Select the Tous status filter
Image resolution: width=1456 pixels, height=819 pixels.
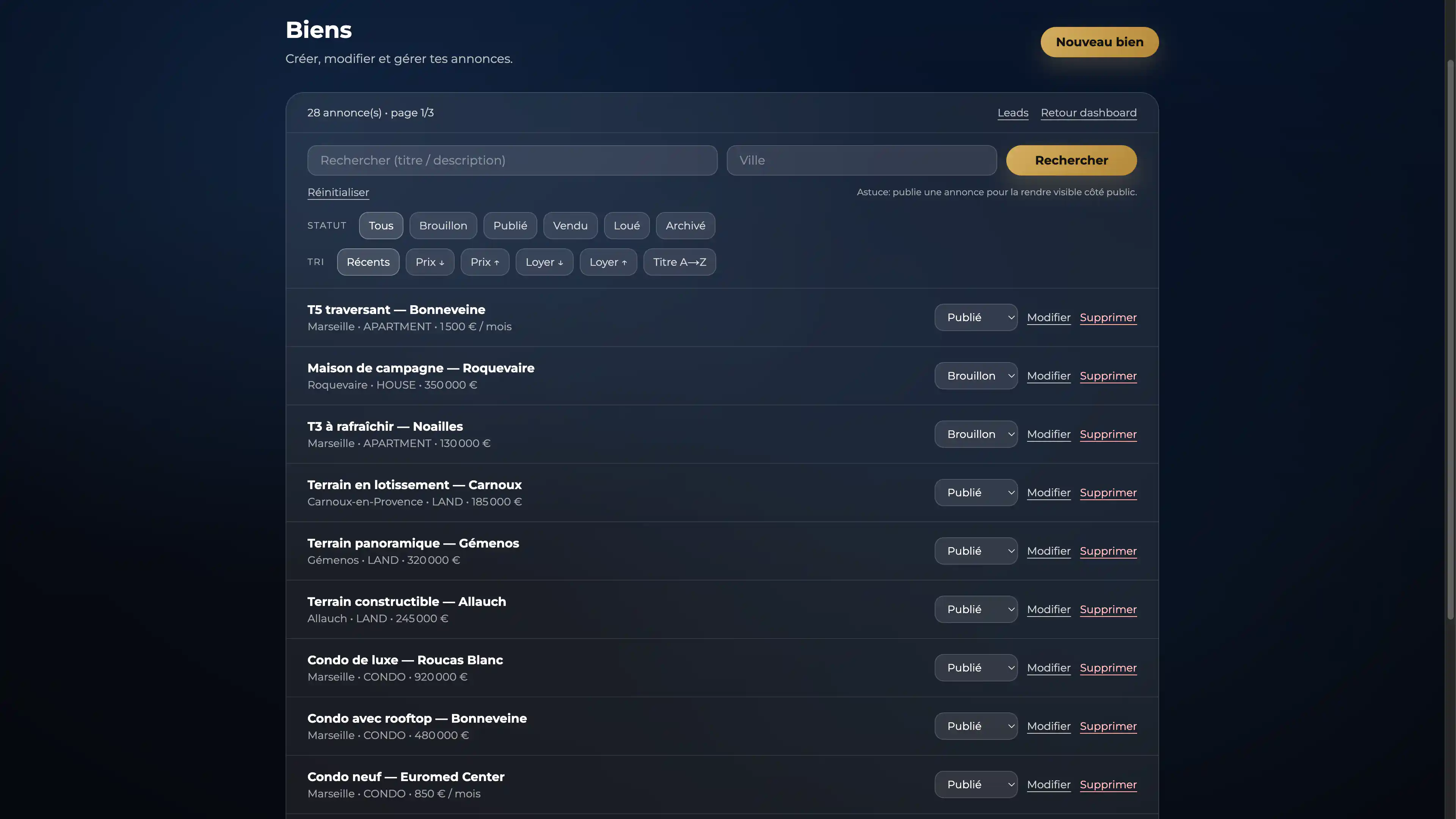click(x=380, y=226)
